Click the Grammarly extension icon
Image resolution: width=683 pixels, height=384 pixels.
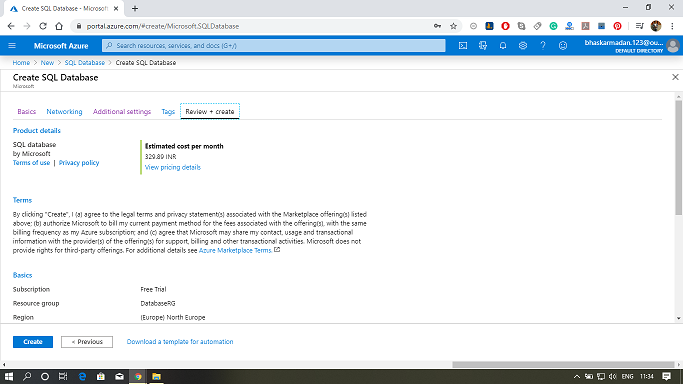point(553,26)
